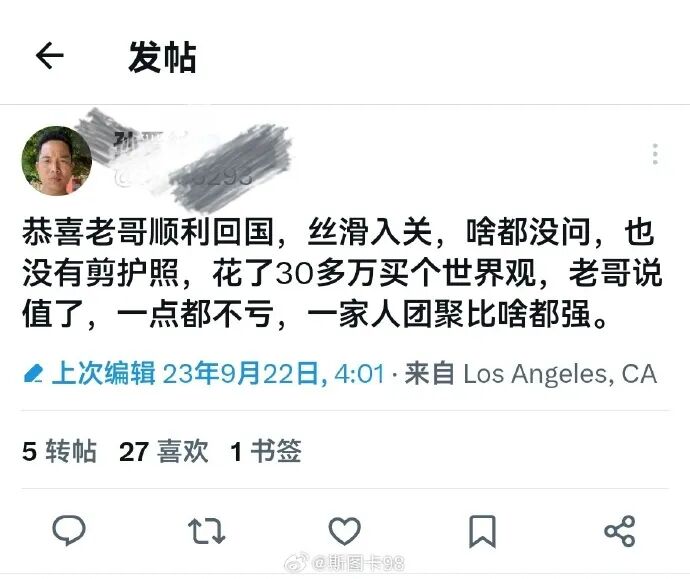View the list of 5 转帖

tap(59, 451)
